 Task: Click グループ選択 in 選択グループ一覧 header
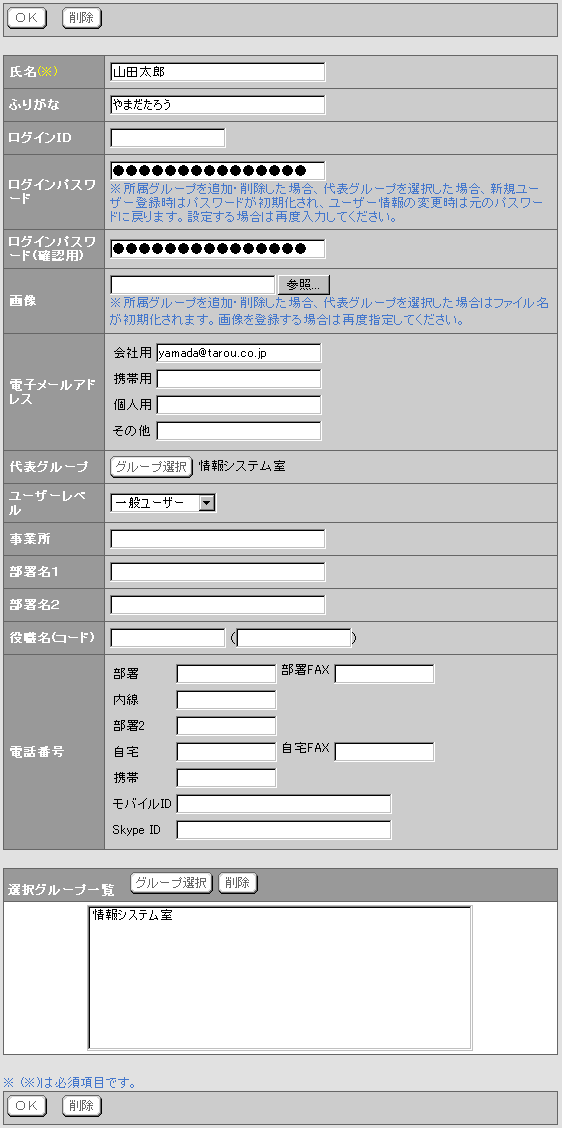coord(172,883)
